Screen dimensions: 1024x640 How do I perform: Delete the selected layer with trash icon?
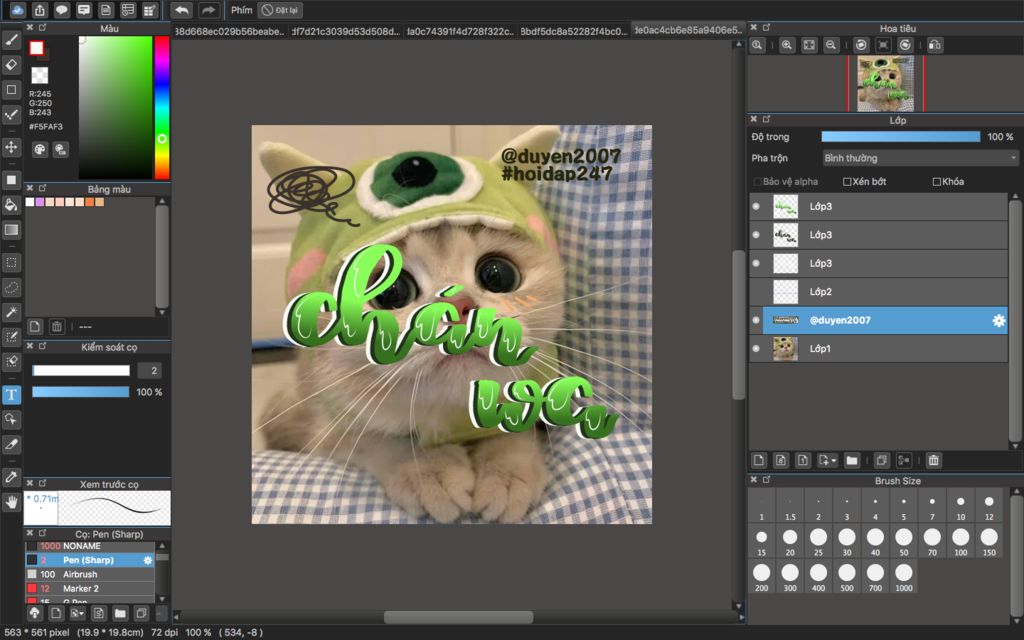[934, 460]
